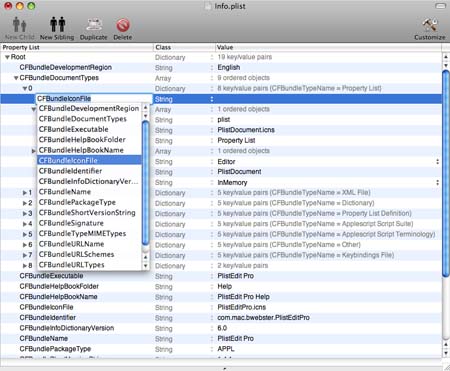
Task: Expand item 8 dictionary triangle
Action: click(25, 266)
